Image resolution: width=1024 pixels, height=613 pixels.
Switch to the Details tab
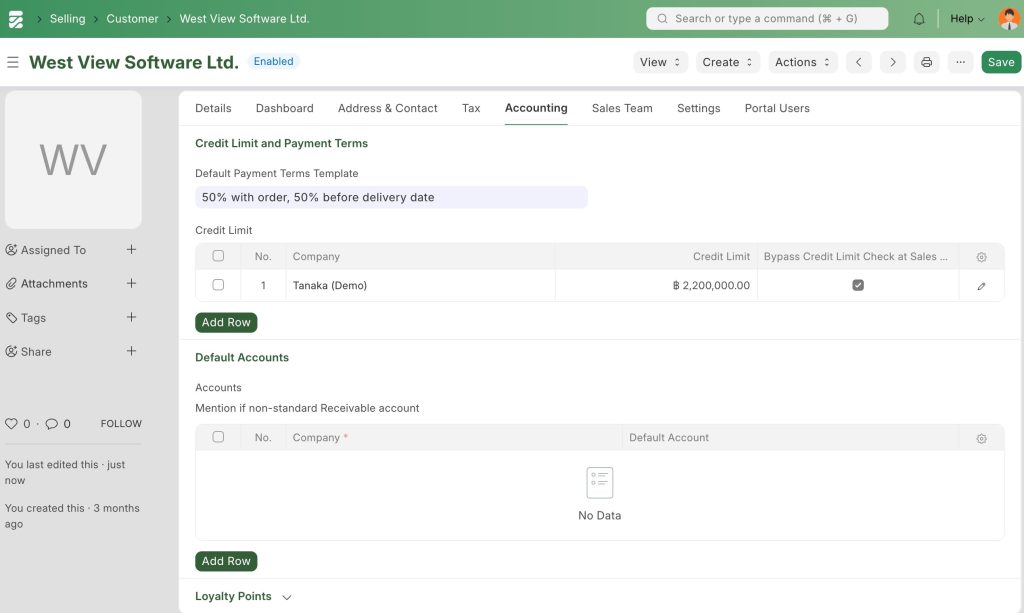click(213, 108)
